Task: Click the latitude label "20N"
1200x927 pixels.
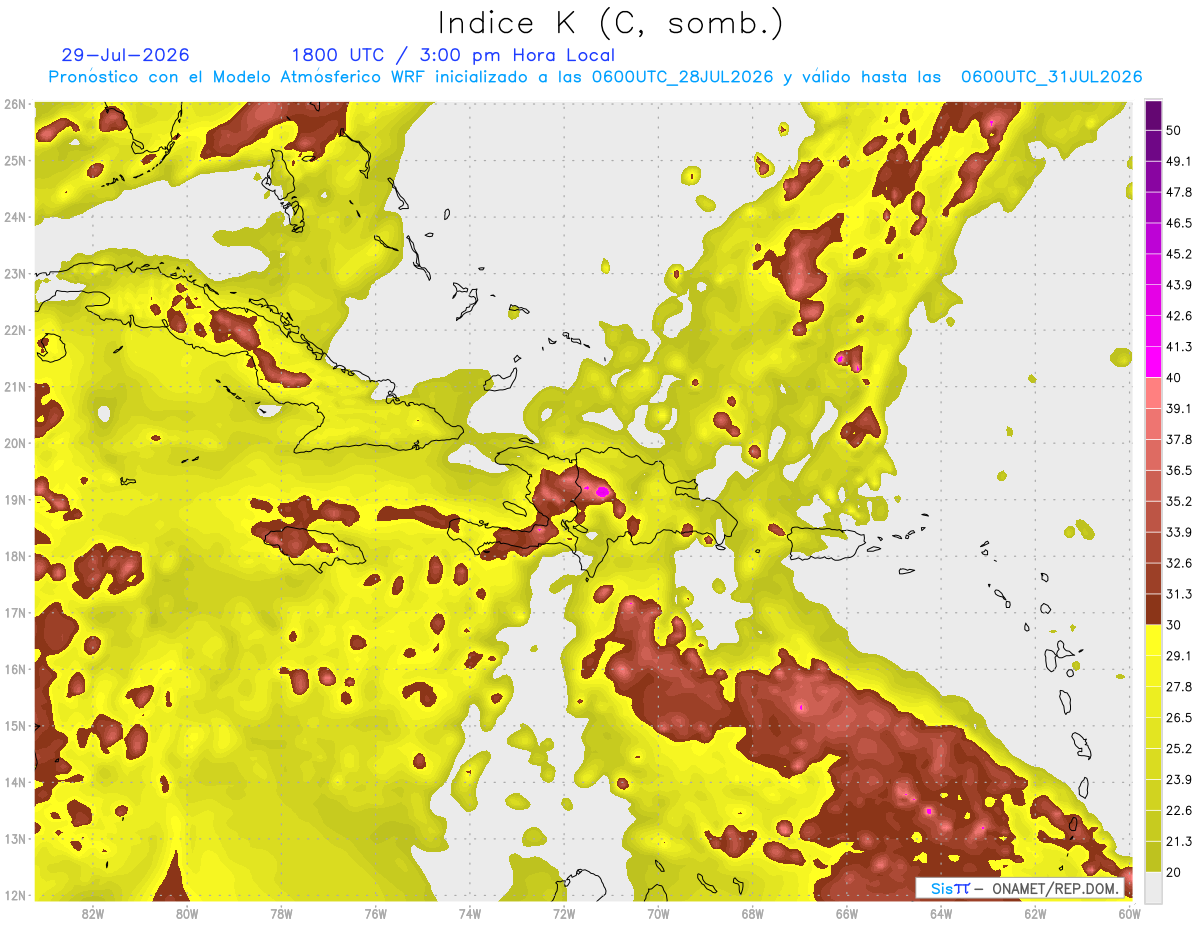Action: coord(14,443)
